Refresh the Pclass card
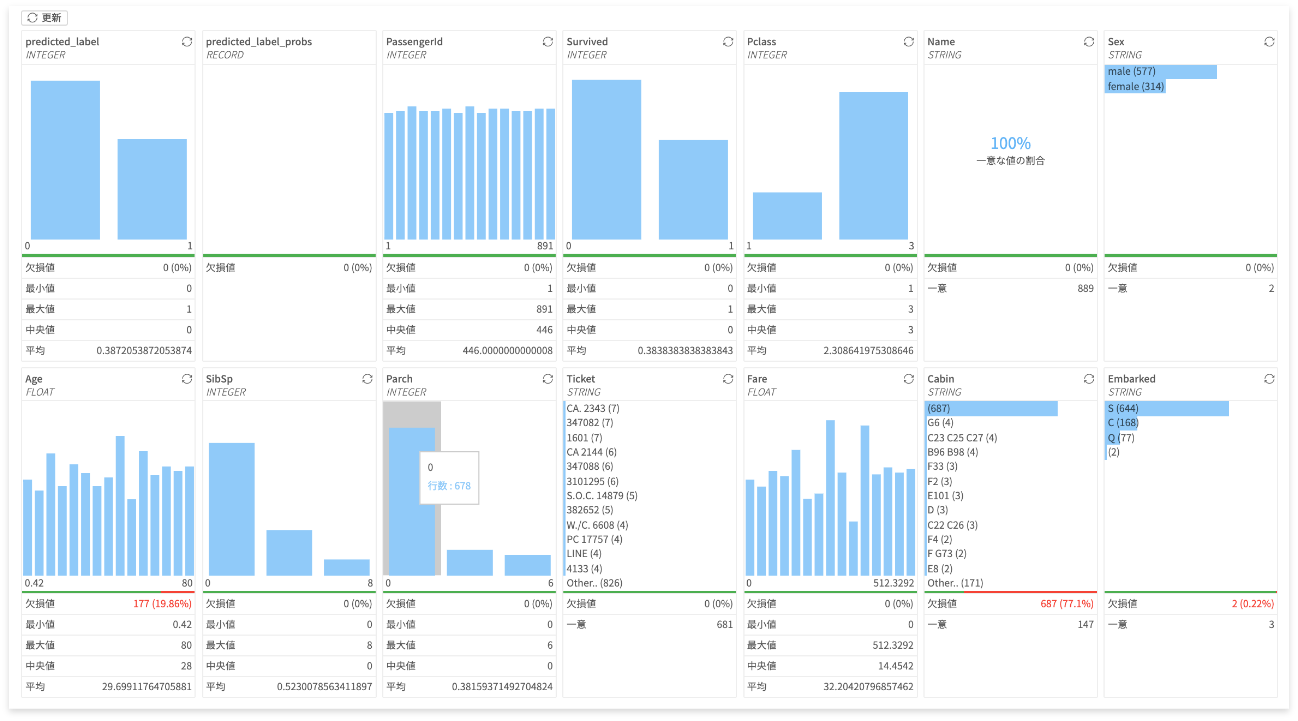Viewport: 1298px width, 721px height. [x=909, y=42]
